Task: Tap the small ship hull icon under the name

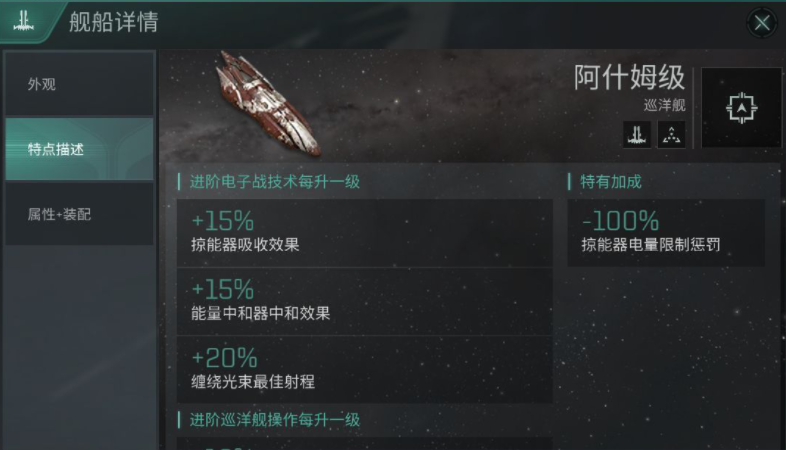Action: pyautogui.click(x=637, y=134)
